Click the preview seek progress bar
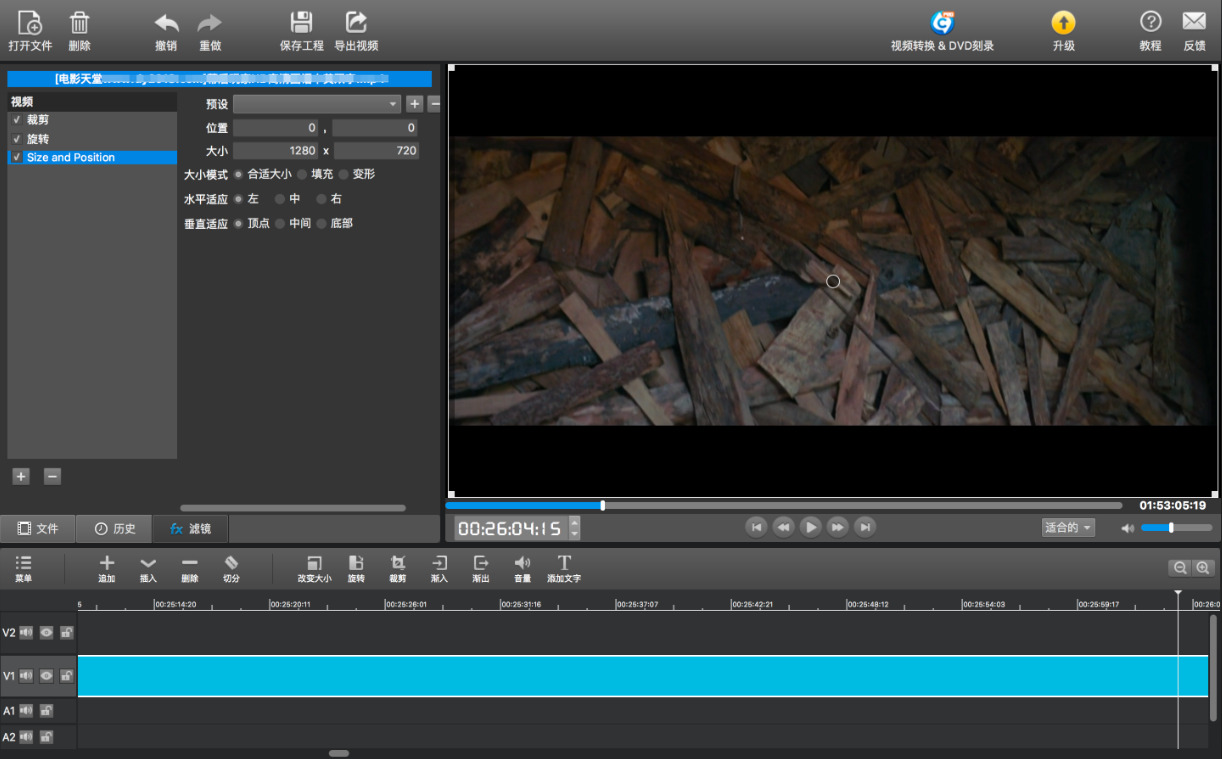Viewport: 1222px width, 759px height. pyautogui.click(x=784, y=506)
